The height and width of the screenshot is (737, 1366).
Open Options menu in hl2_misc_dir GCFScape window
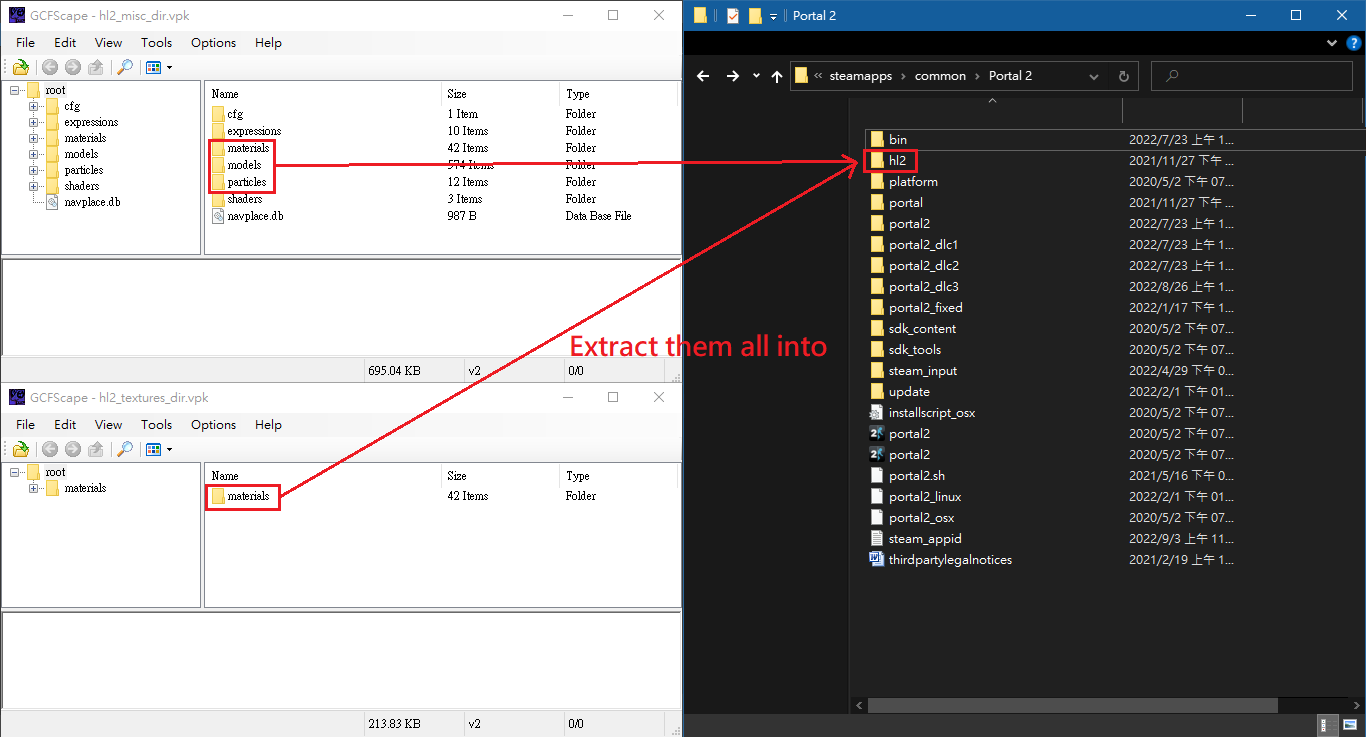213,43
